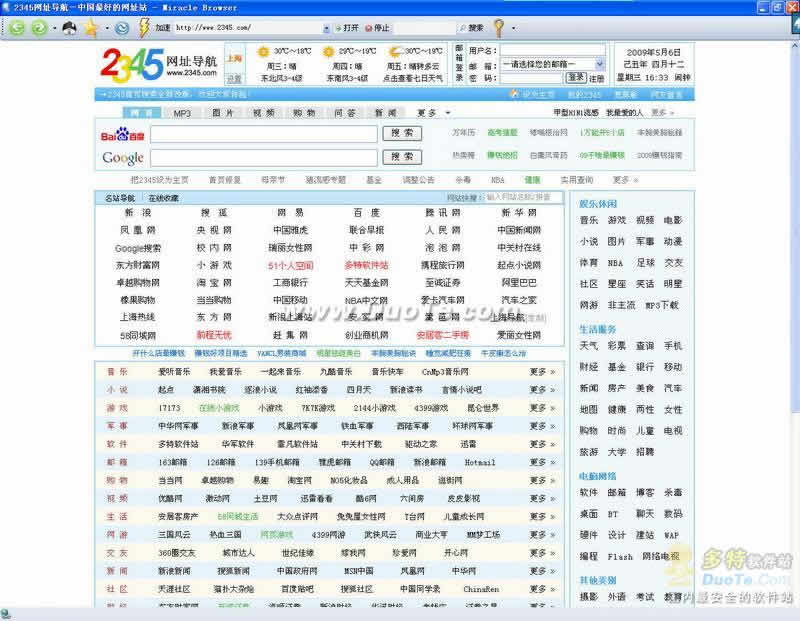Open dropdown arrow next to refresh button

55,28
